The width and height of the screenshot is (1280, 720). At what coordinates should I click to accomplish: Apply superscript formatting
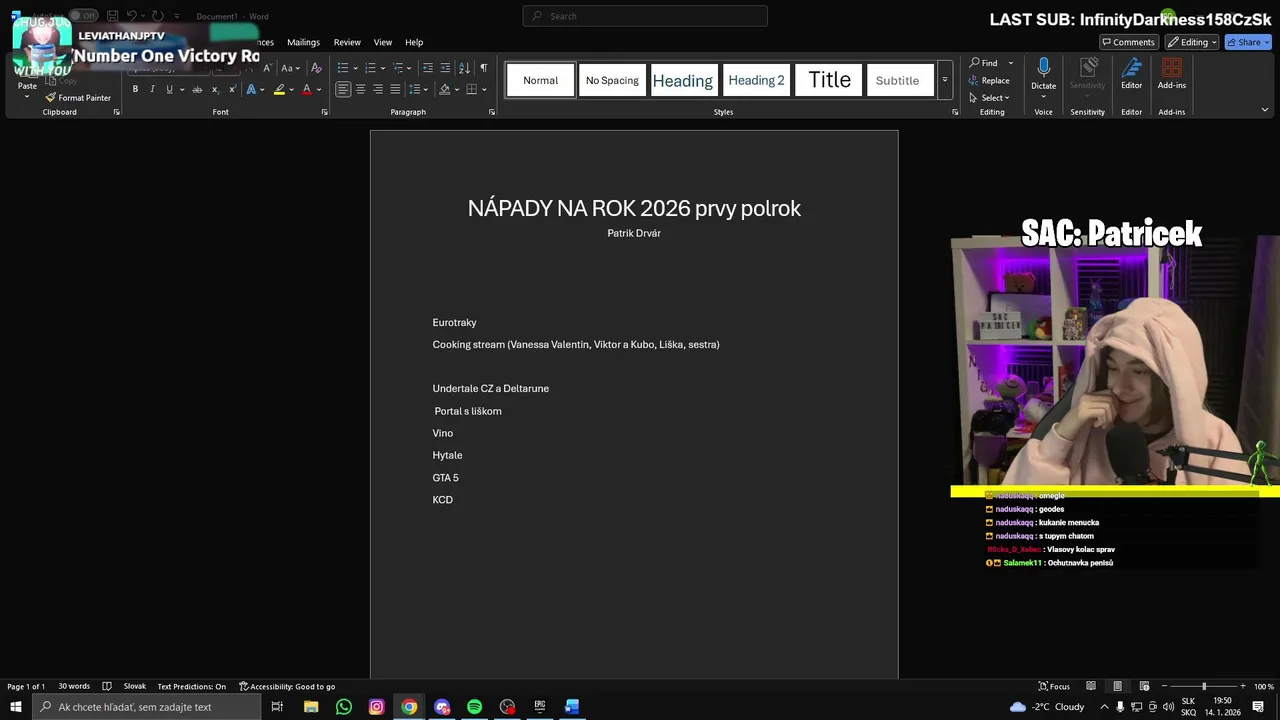click(232, 89)
